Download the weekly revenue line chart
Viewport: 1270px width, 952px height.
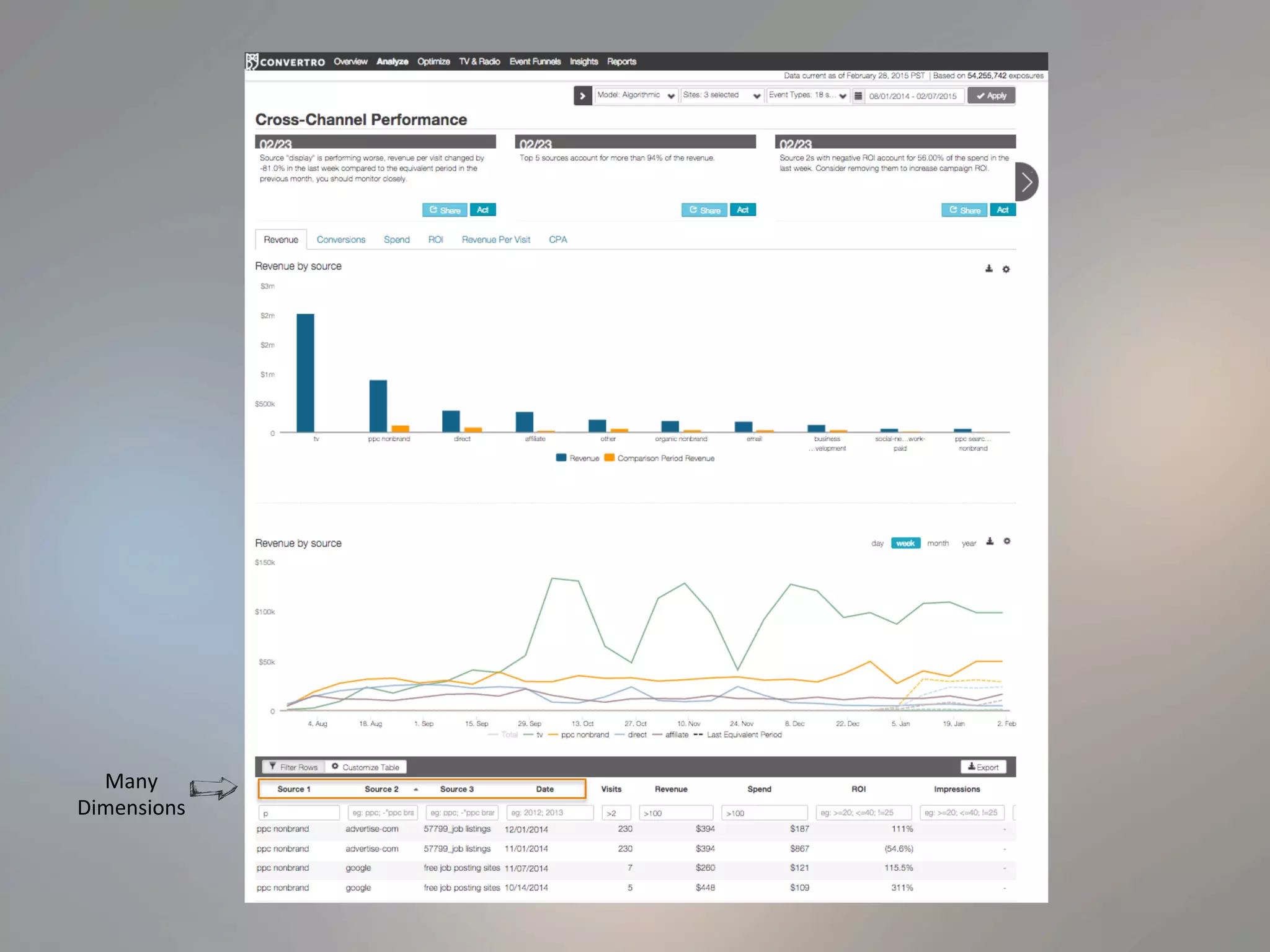990,542
